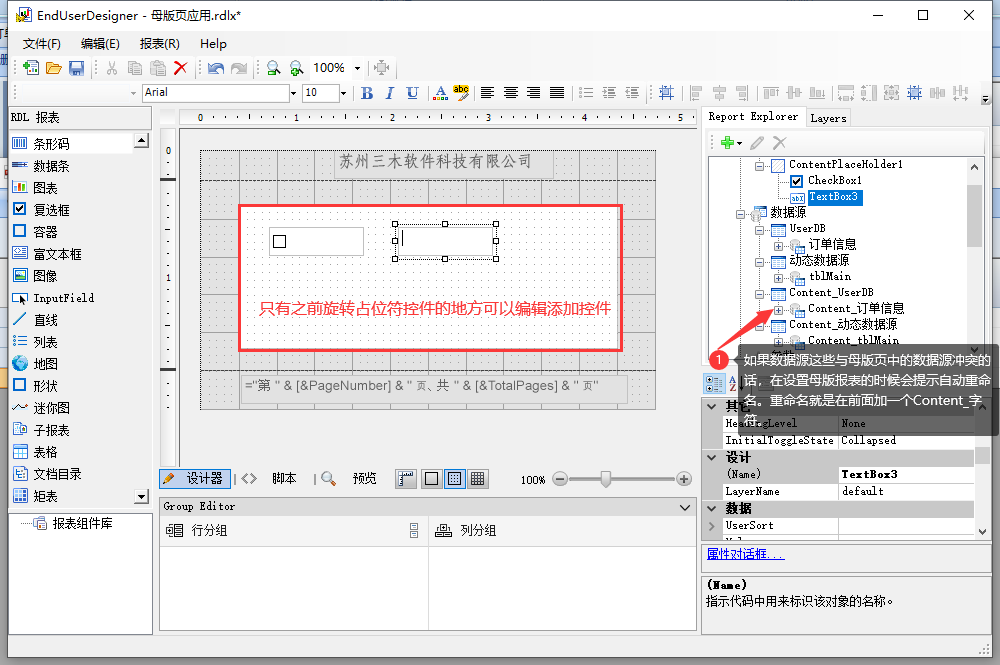This screenshot has width=1000, height=665.
Task: Collapse the ContentPlaceHolder1 tree node
Action: coord(759,166)
